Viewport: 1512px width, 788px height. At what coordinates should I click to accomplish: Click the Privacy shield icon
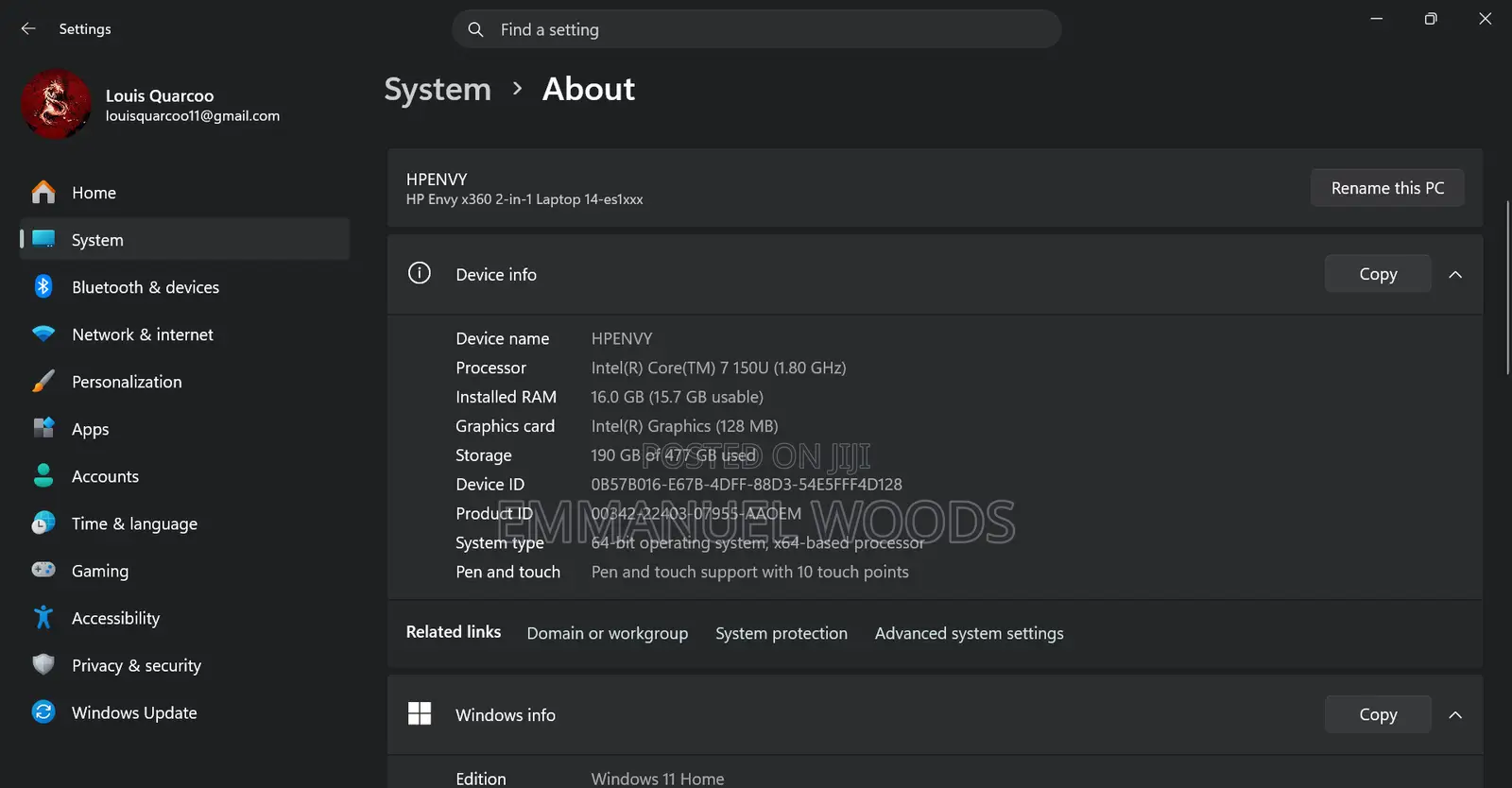click(43, 664)
